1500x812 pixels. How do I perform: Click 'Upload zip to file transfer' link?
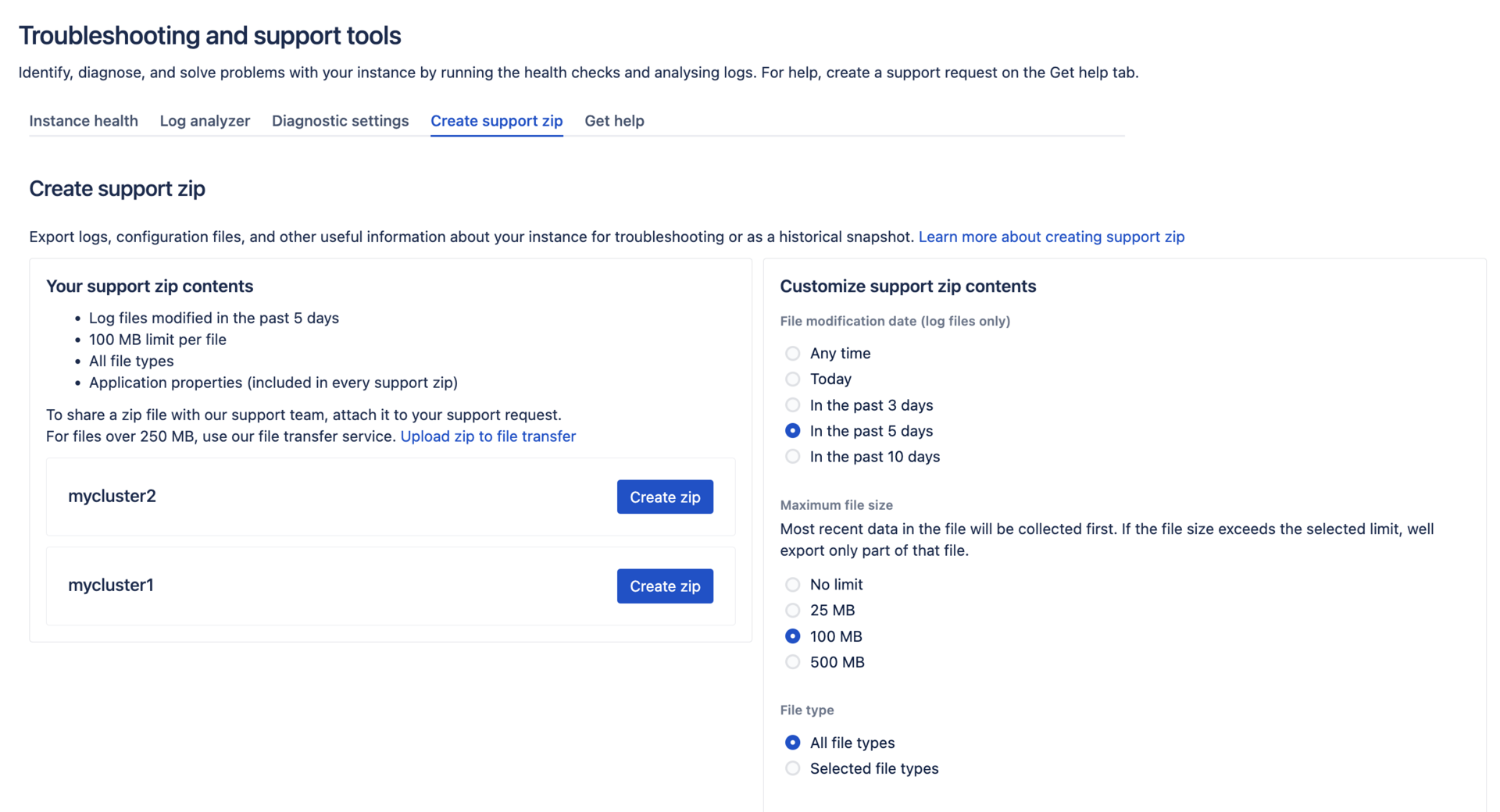point(487,436)
